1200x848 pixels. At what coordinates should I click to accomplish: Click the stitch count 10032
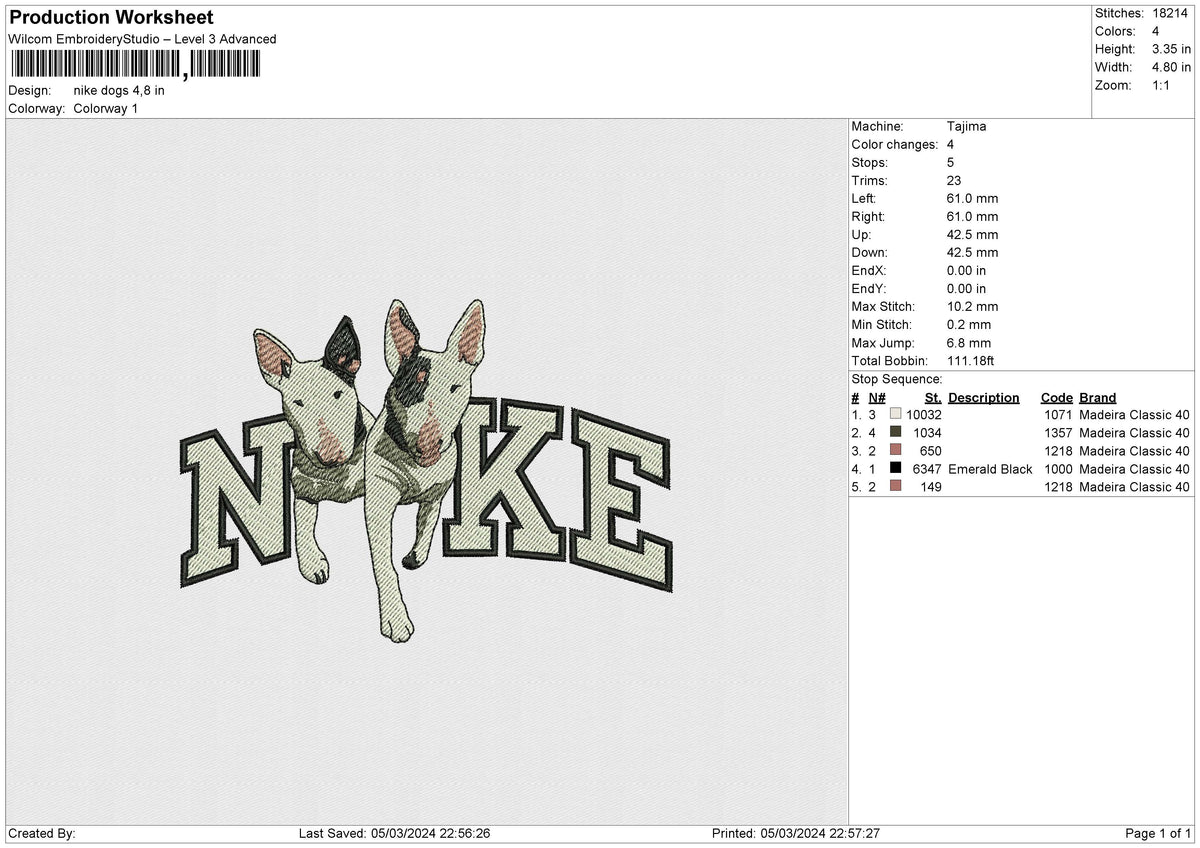(x=924, y=415)
